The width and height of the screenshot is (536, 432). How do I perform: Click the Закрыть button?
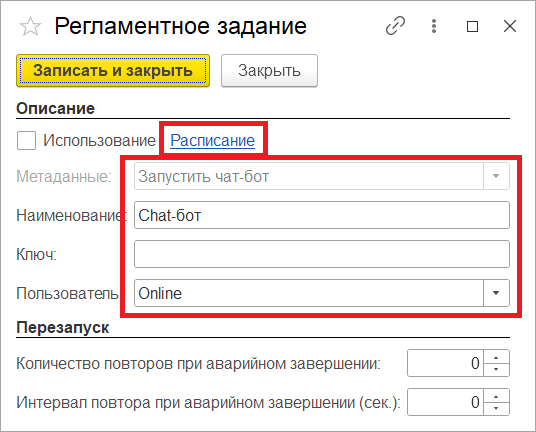coord(269,70)
